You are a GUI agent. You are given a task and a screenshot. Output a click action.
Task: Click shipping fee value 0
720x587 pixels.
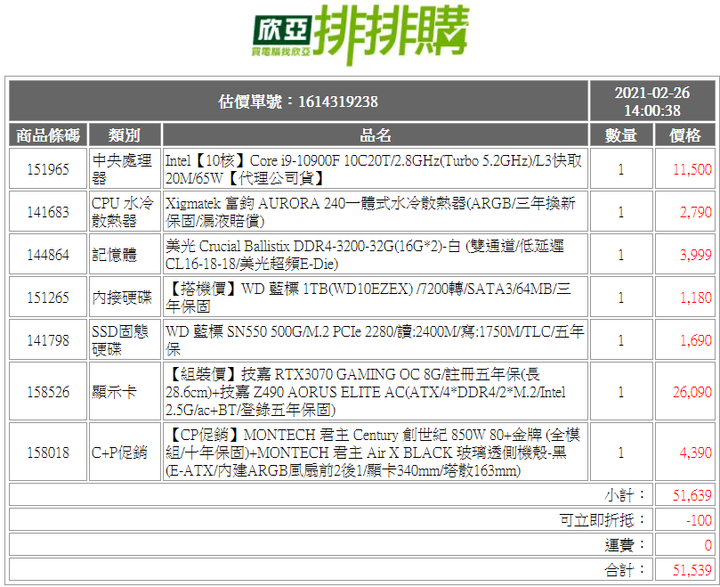708,545
